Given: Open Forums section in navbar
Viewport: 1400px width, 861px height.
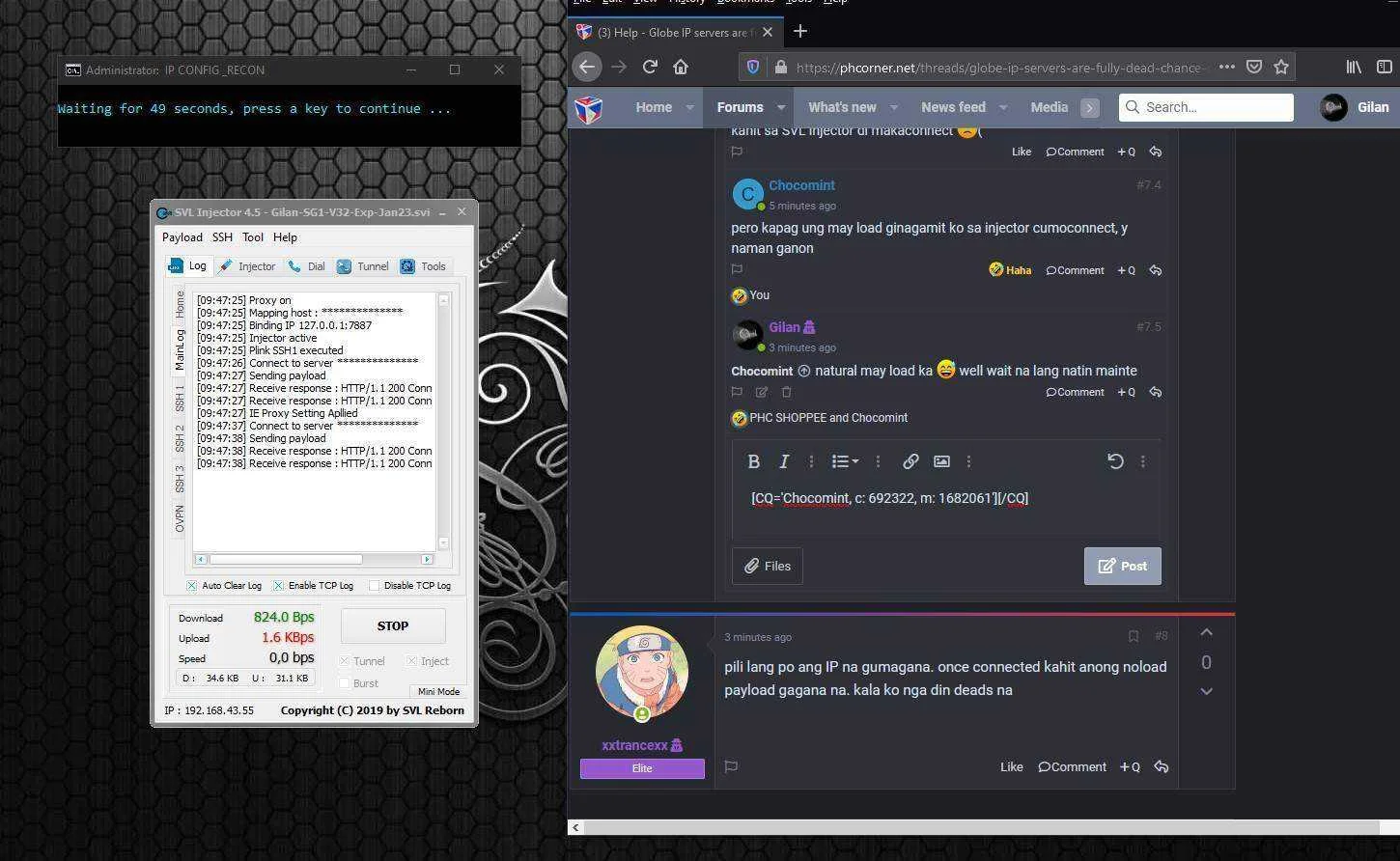Looking at the screenshot, I should click(x=740, y=107).
